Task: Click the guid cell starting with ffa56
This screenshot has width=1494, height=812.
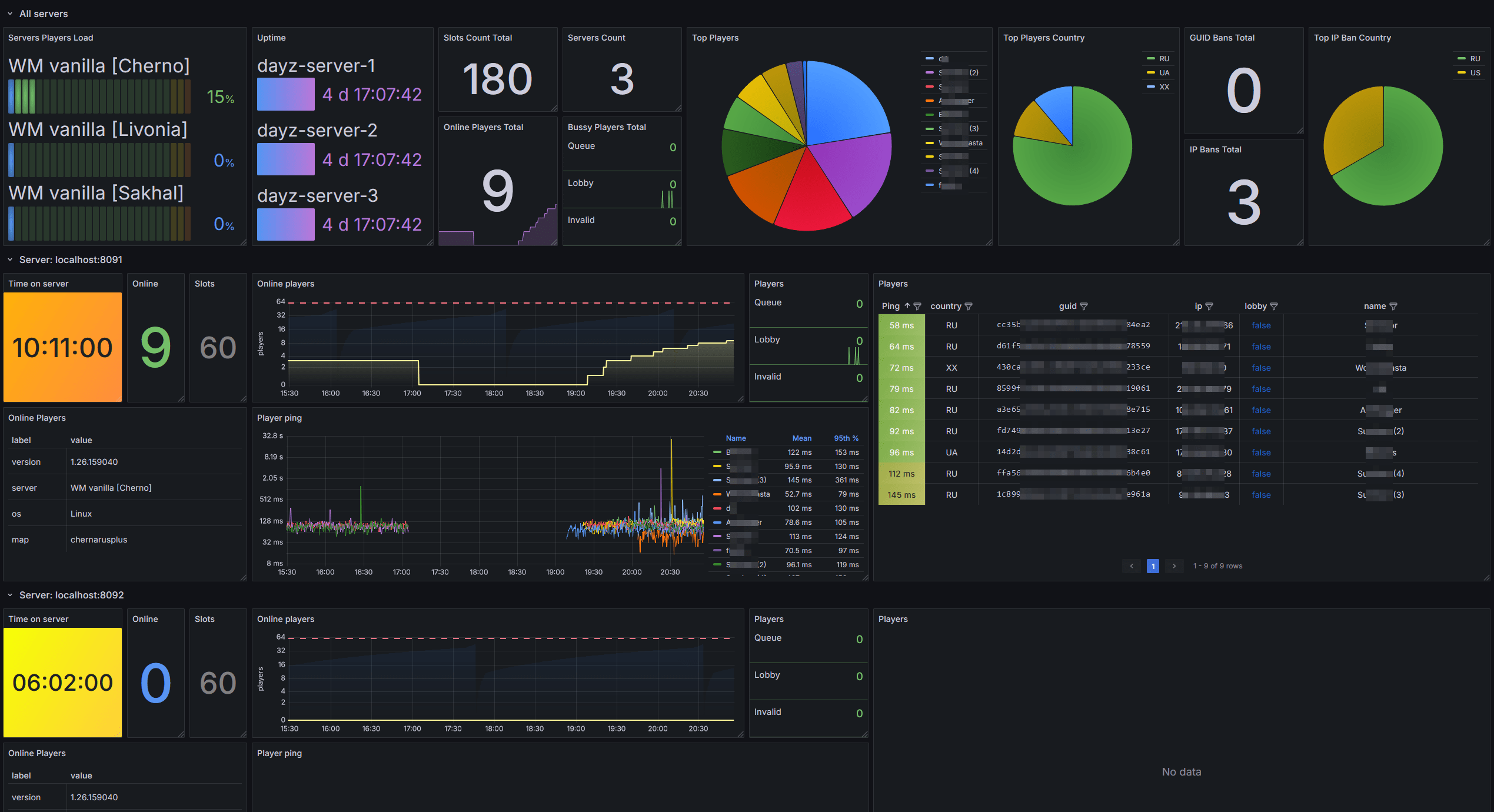Action: (1073, 473)
